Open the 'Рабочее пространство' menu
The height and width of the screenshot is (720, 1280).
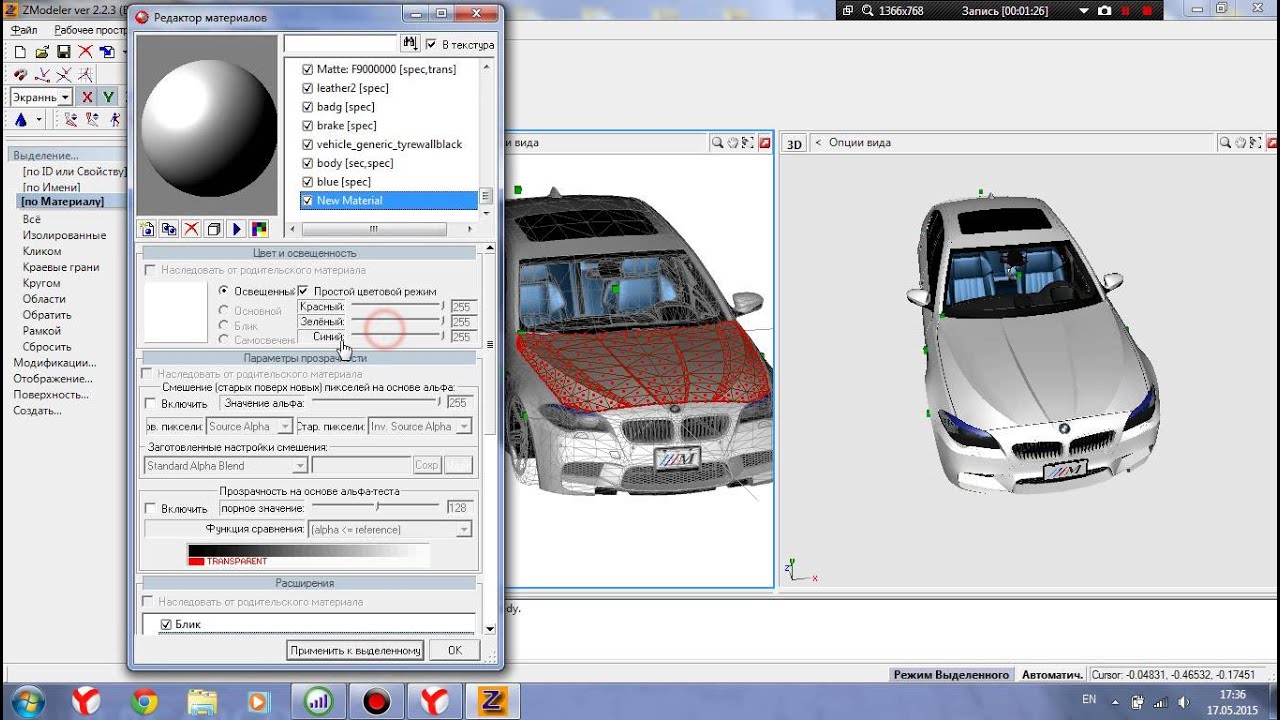(90, 30)
